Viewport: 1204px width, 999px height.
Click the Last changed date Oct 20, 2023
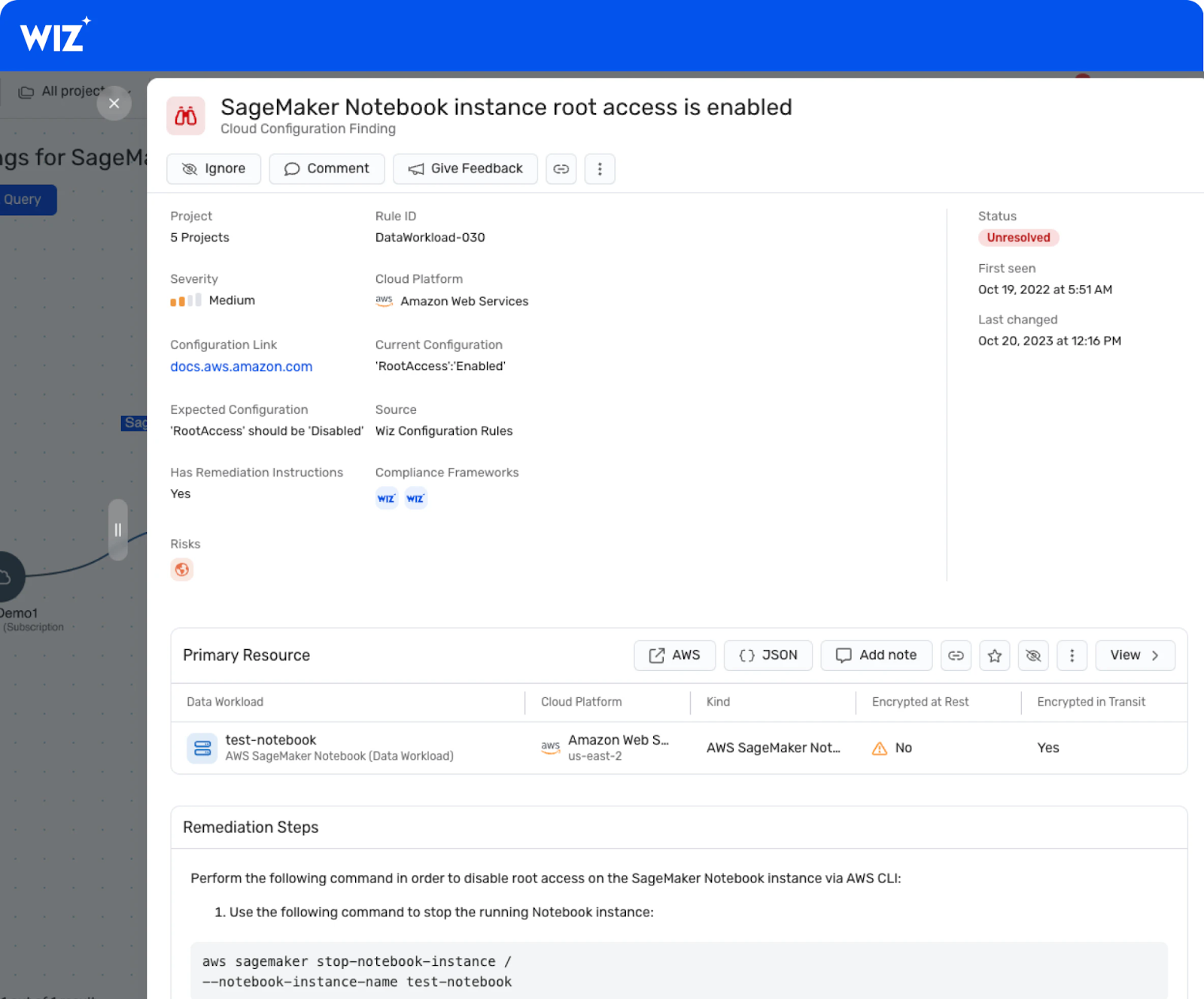(x=1050, y=341)
